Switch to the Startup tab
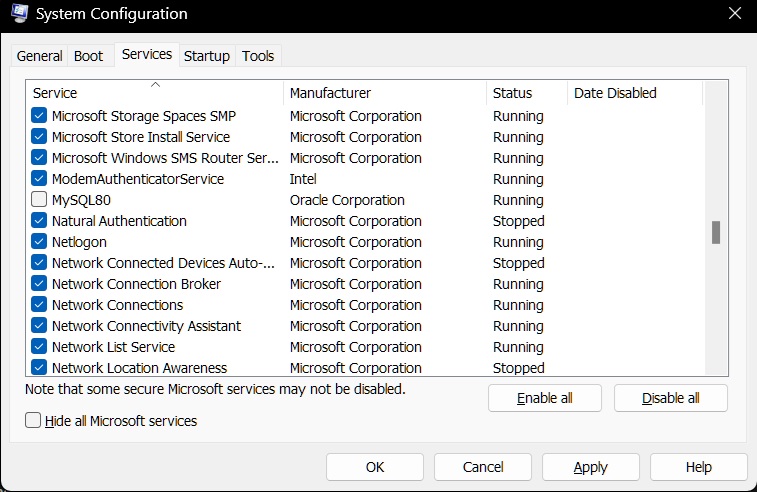Screen dimensions: 757x492 [207, 56]
